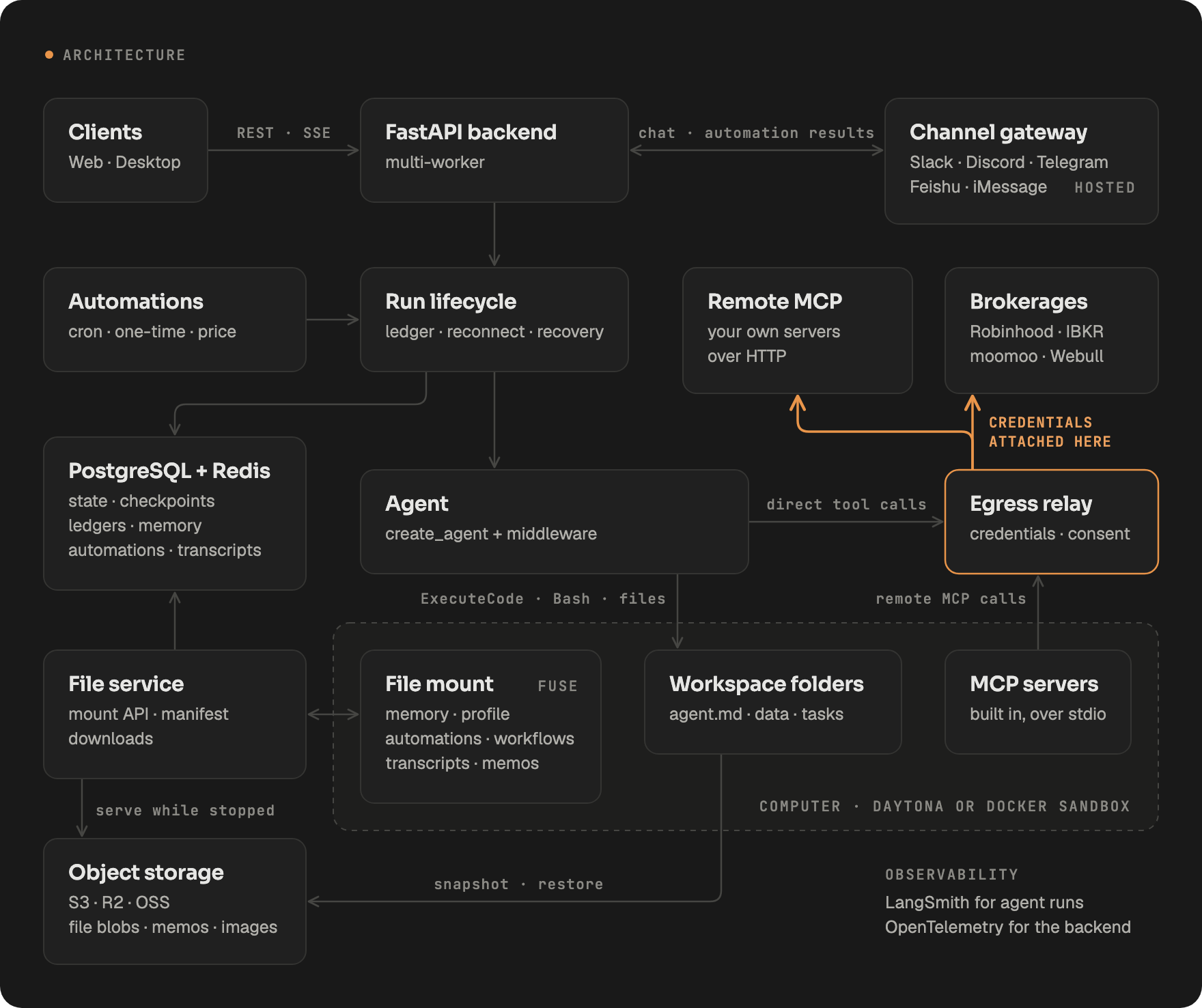Open the Channel gateway box
The image size is (1202, 1008).
click(1022, 161)
